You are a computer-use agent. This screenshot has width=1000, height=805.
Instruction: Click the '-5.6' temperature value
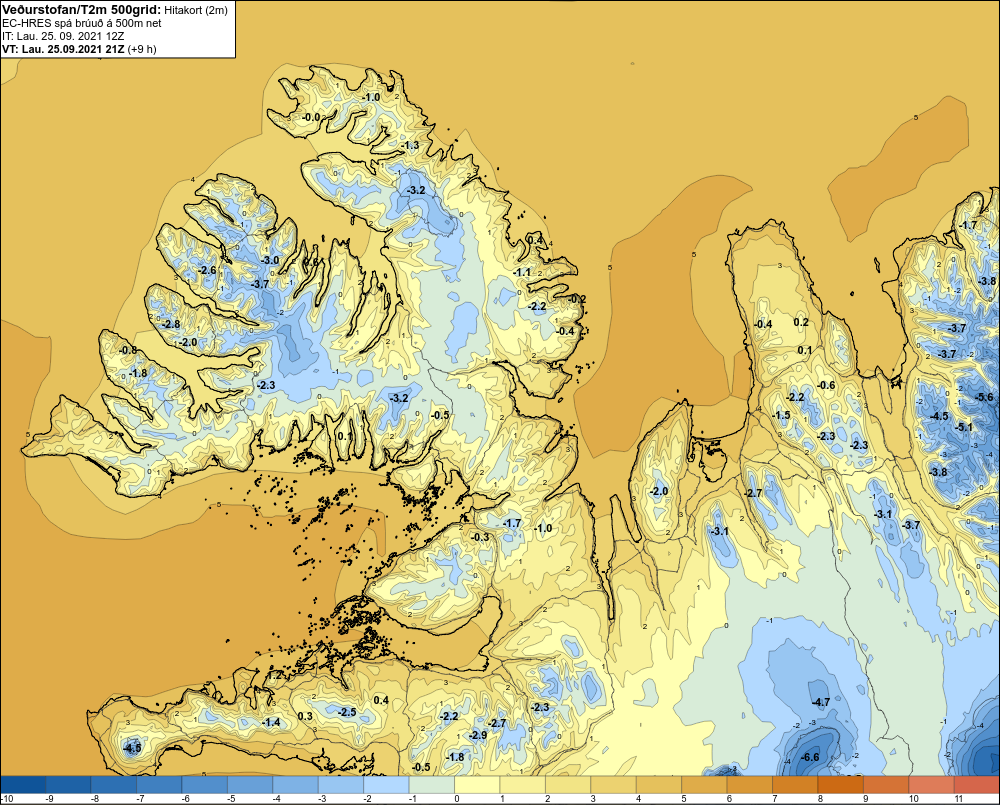click(985, 397)
